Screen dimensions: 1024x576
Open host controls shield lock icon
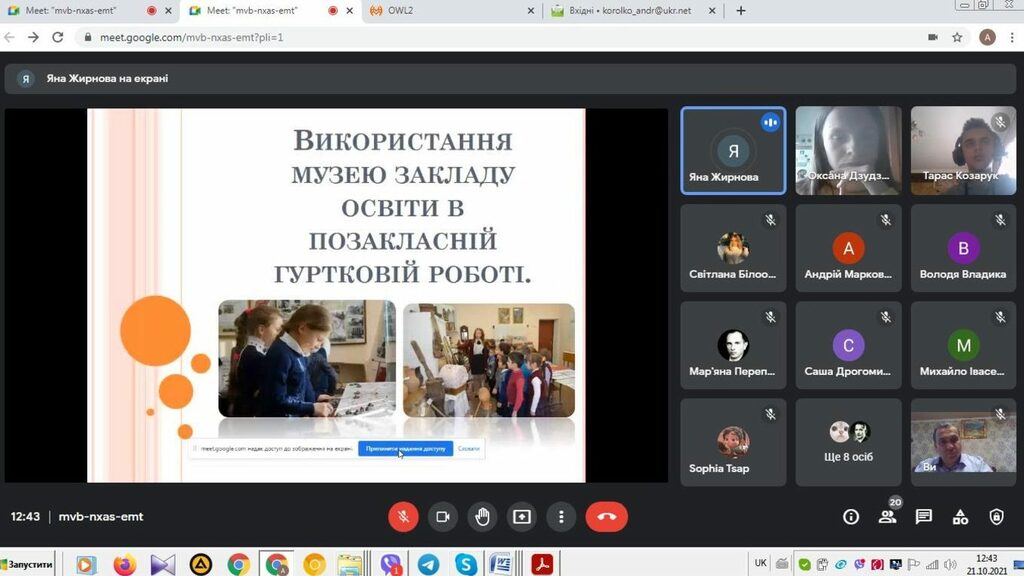[x=996, y=517]
